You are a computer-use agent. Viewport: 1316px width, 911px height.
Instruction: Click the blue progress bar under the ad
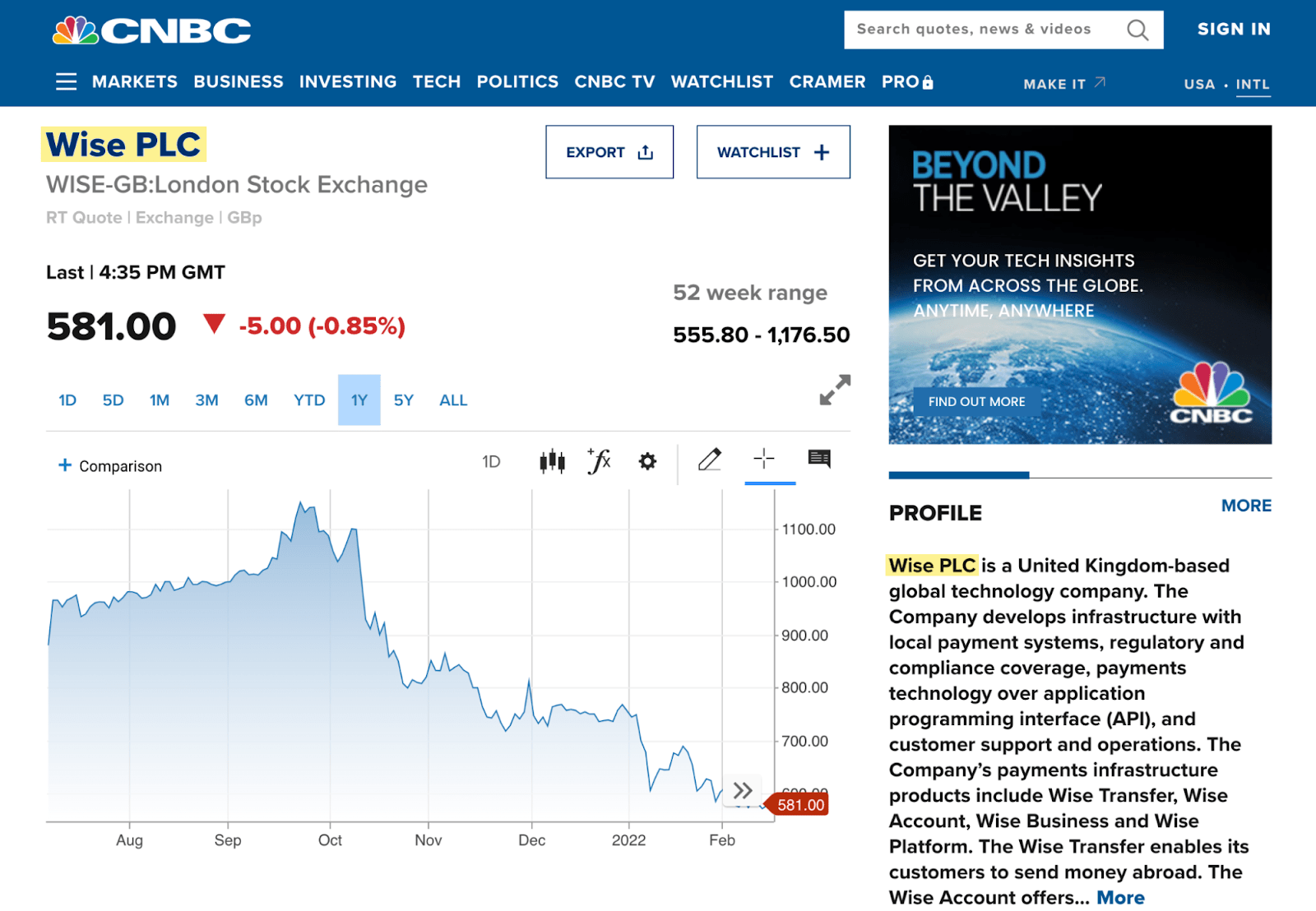[958, 475]
